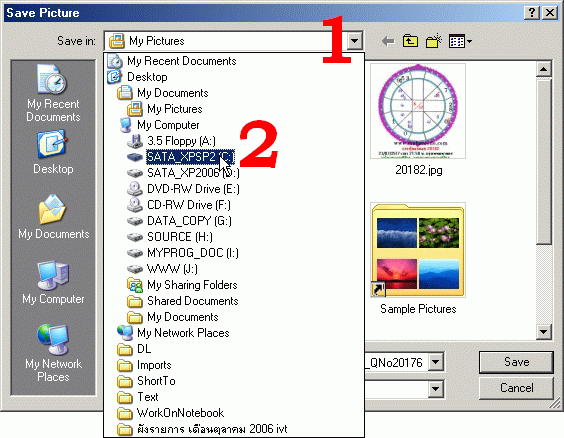Create a new folder icon
Viewport: 564px width, 438px height.
(x=434, y=41)
